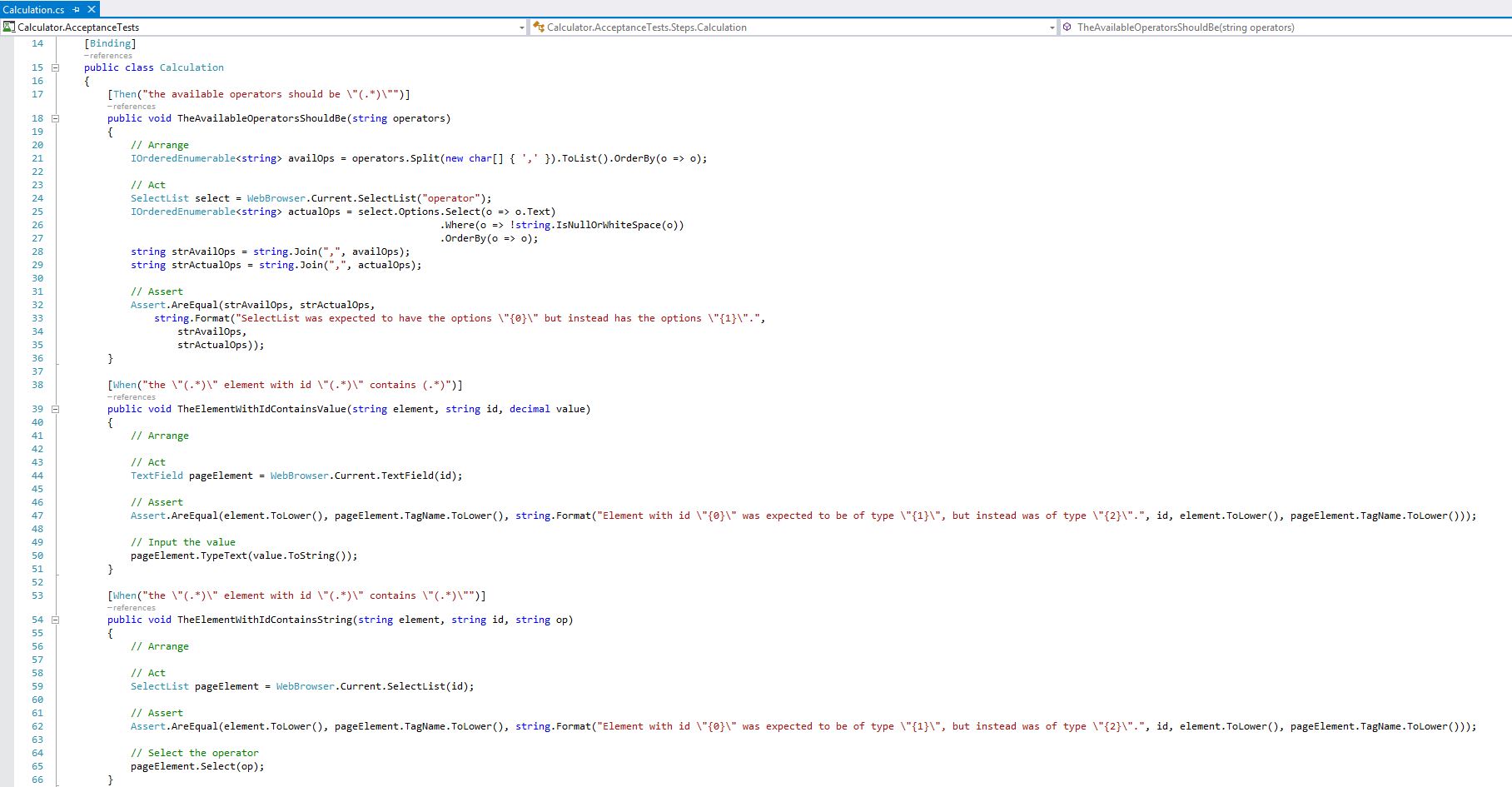Click the When attribute on line 38
The image size is (1512, 787).
(125, 385)
